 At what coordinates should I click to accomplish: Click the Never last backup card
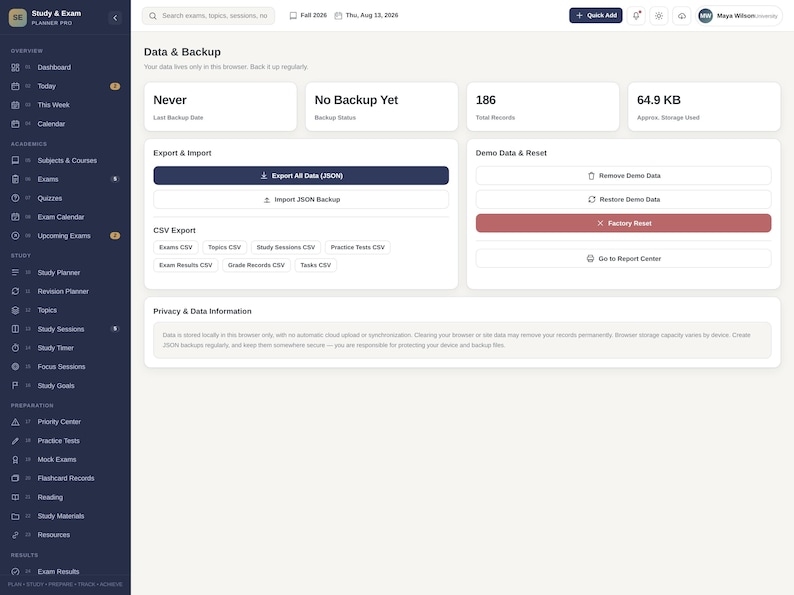[x=220, y=107]
